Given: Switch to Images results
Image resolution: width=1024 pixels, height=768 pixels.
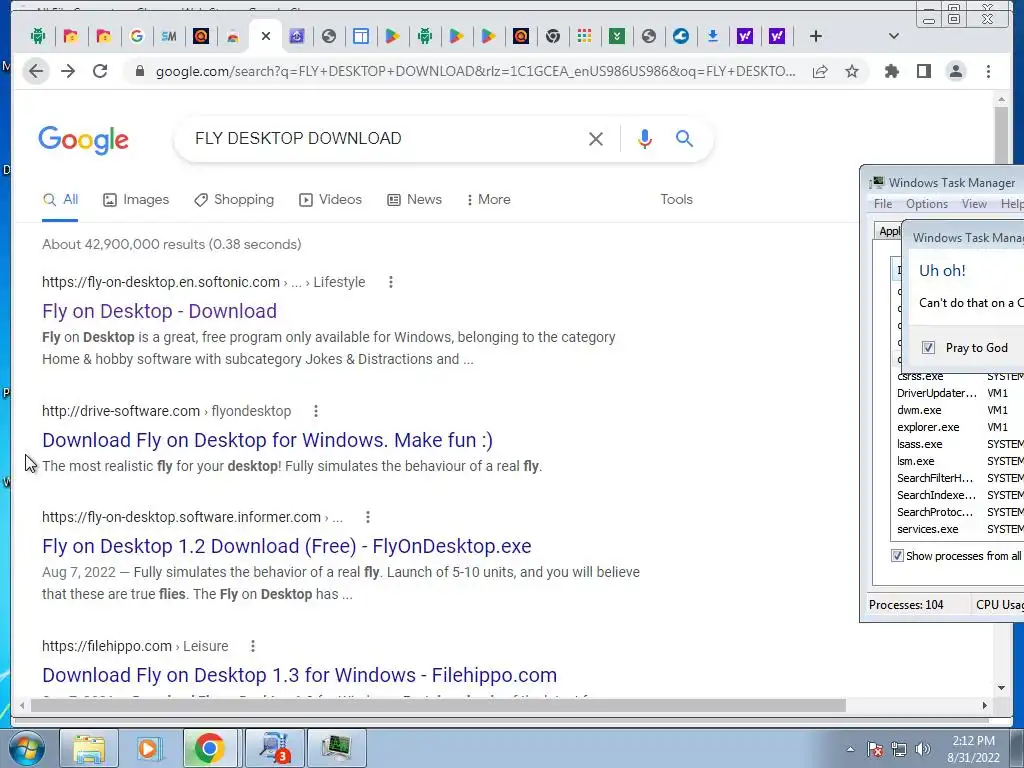Looking at the screenshot, I should [x=136, y=200].
